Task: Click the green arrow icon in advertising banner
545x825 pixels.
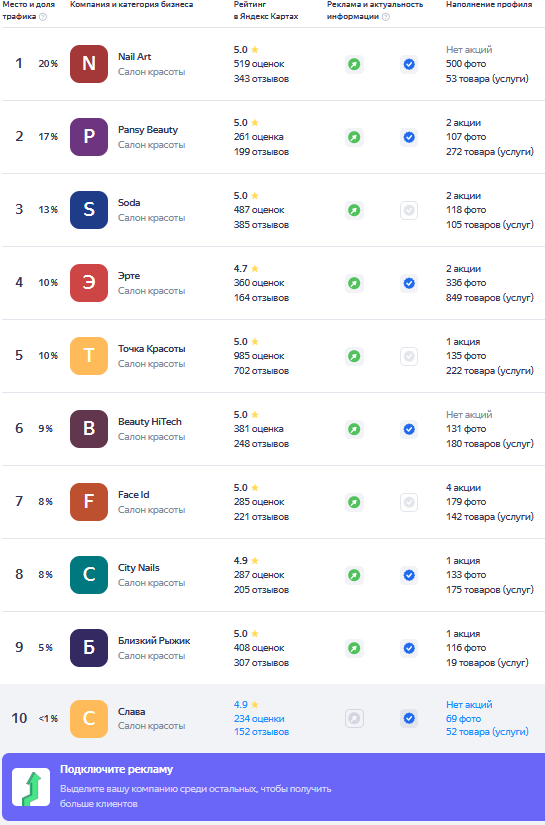Action: pyautogui.click(x=31, y=787)
